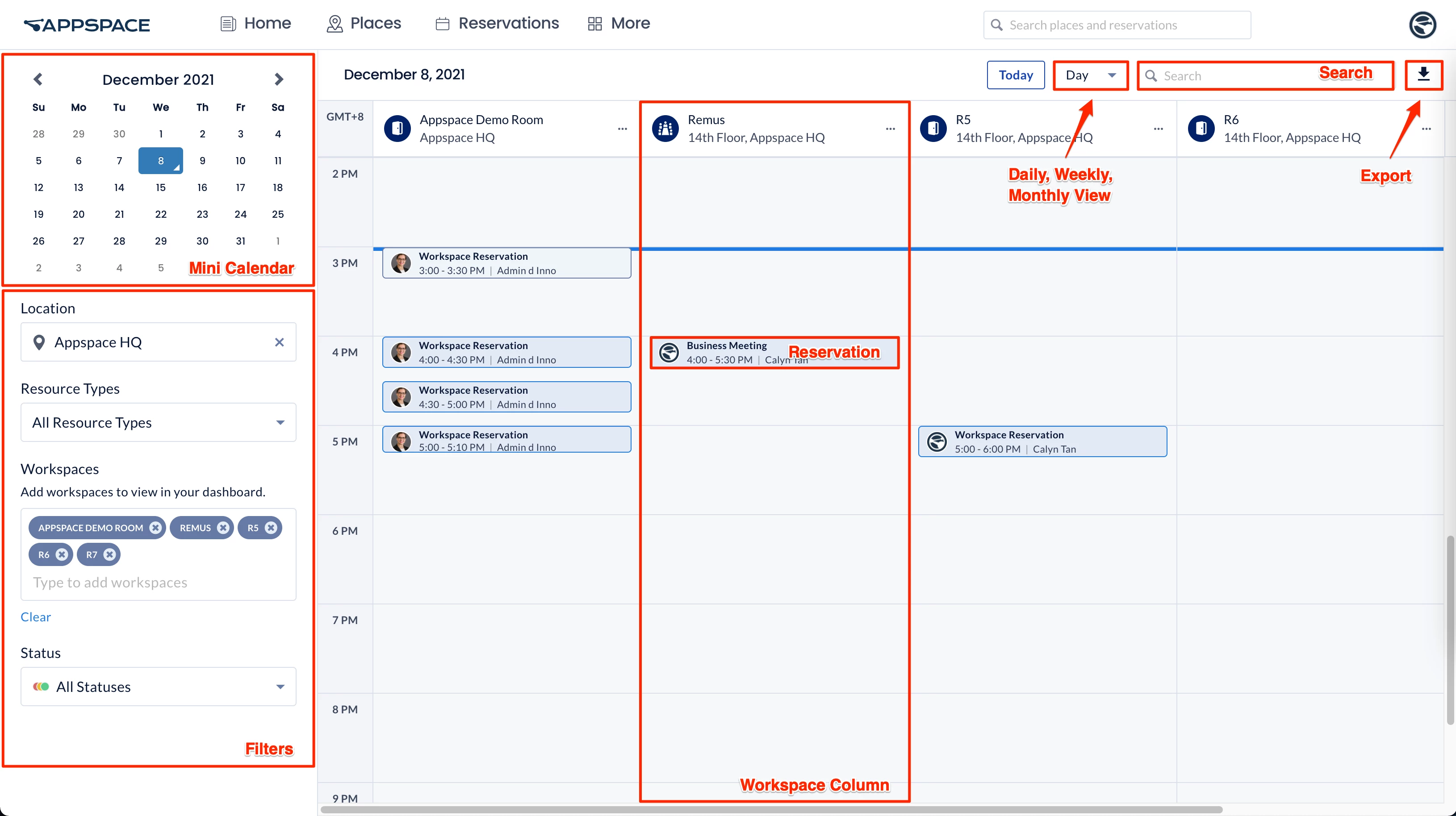Go to previous month in mini calendar
Screen dimensions: 1456x816
[38, 79]
